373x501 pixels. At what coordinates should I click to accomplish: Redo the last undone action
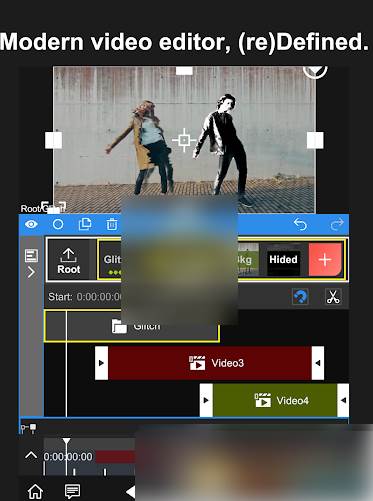tap(337, 224)
